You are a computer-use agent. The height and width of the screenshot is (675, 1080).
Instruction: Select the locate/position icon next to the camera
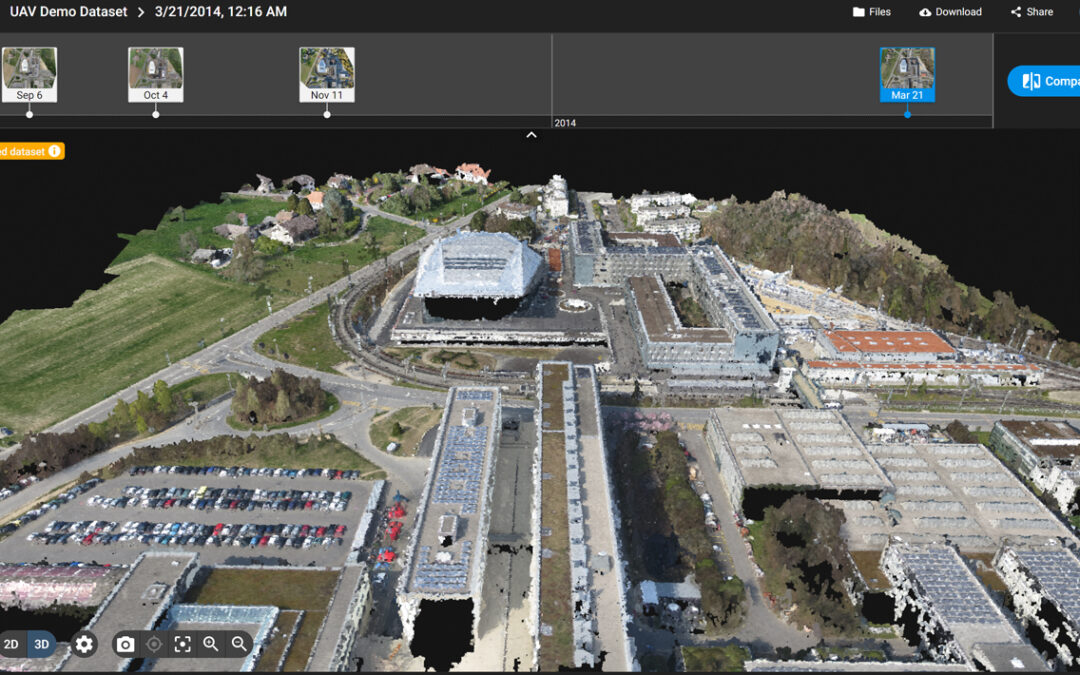coord(152,645)
